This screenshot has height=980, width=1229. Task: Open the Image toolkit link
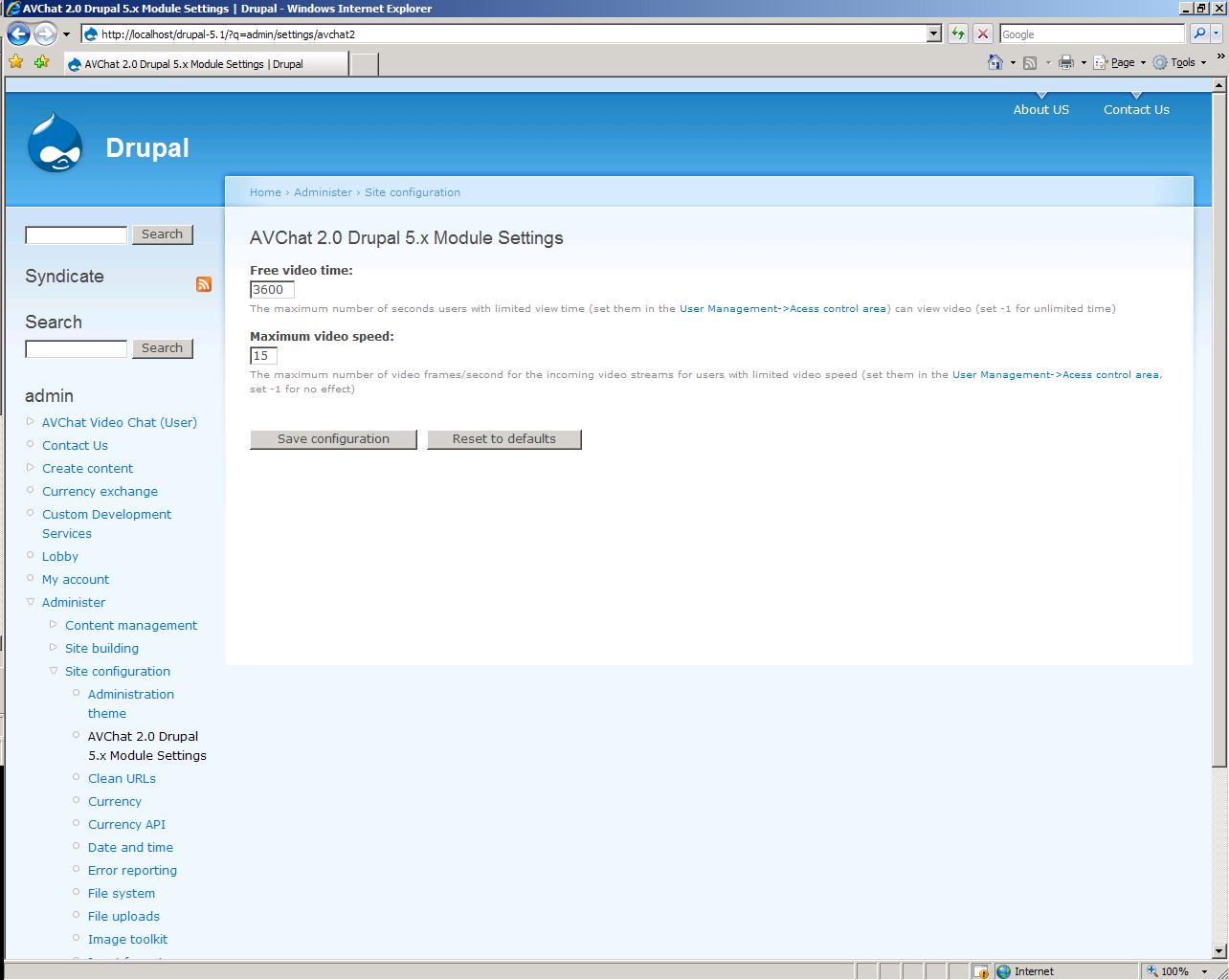[127, 939]
